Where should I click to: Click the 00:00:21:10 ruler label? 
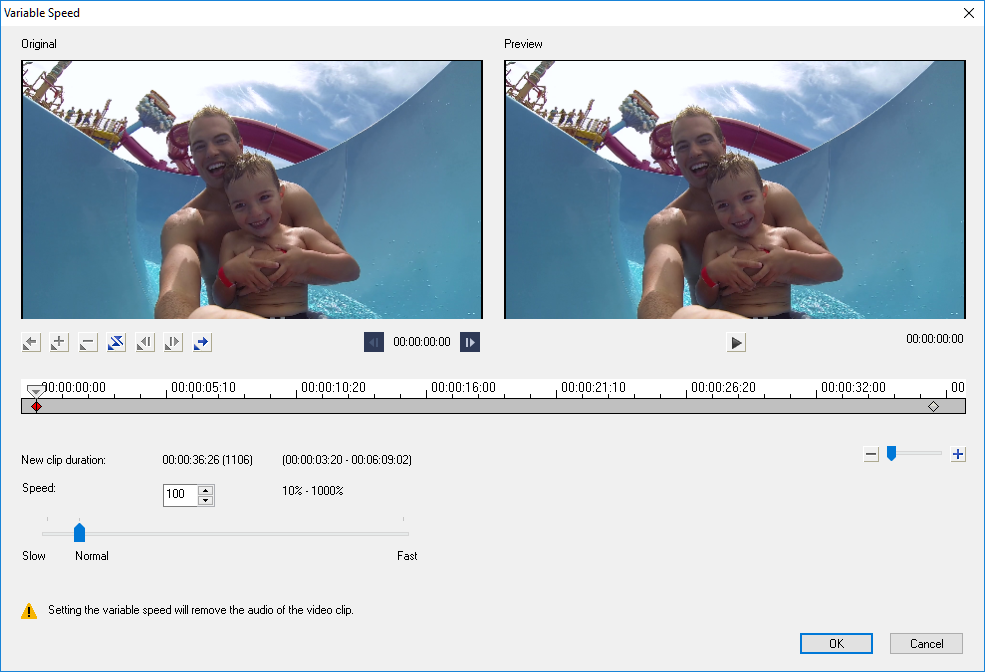594,387
